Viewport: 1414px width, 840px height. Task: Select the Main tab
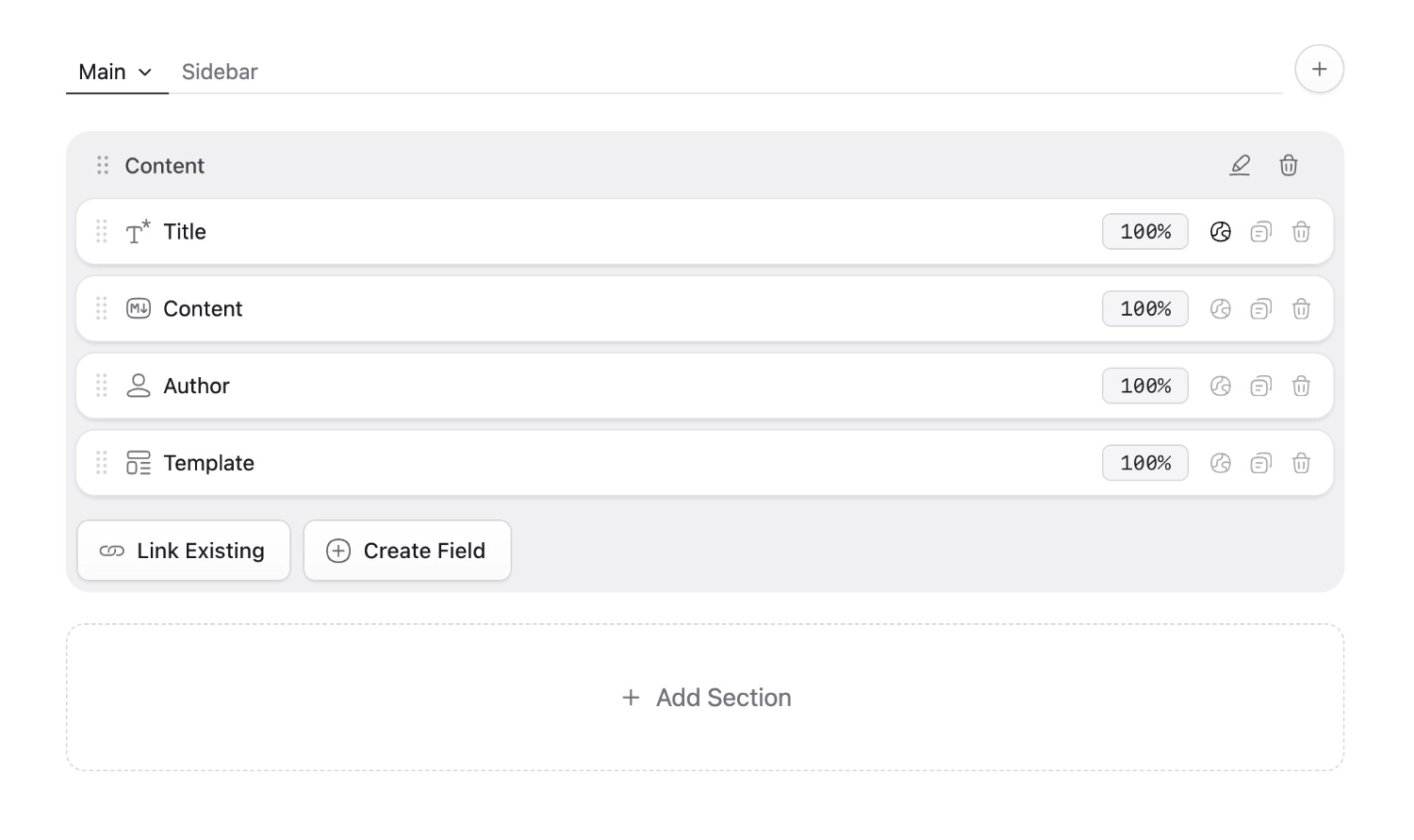tap(102, 73)
